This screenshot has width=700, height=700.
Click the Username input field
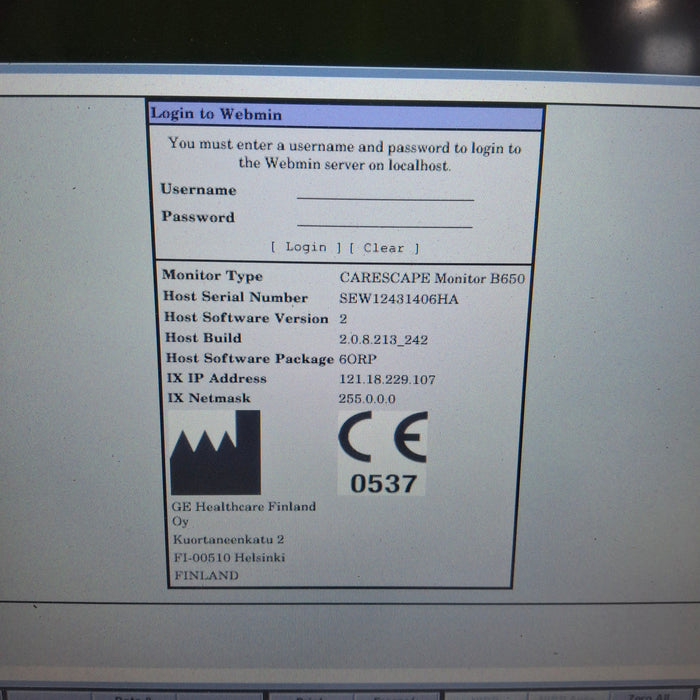pyautogui.click(x=385, y=192)
